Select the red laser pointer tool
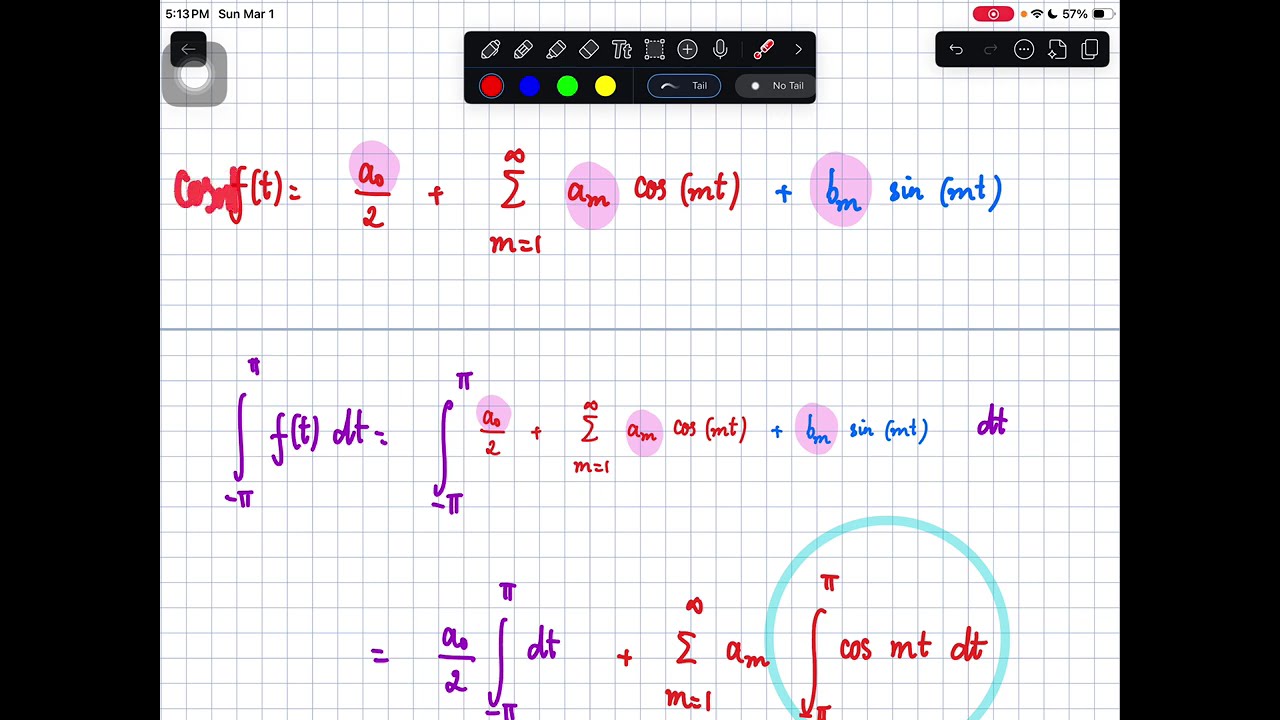Screen dimensions: 1280x720 tap(764, 50)
